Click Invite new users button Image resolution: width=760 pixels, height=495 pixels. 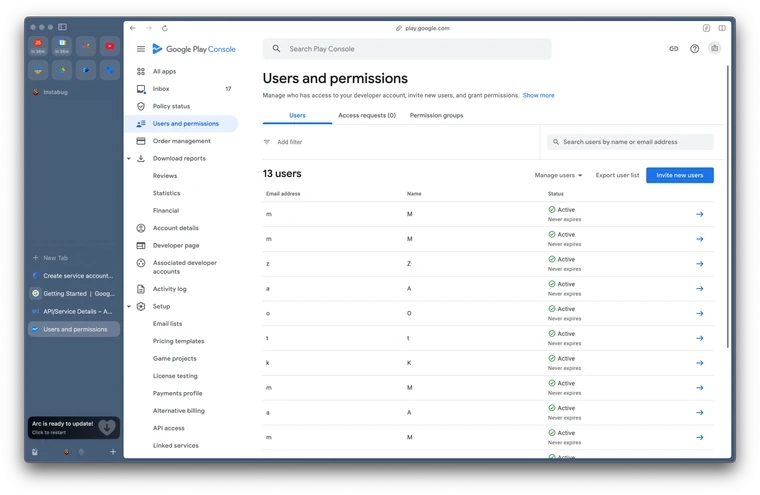(x=679, y=175)
